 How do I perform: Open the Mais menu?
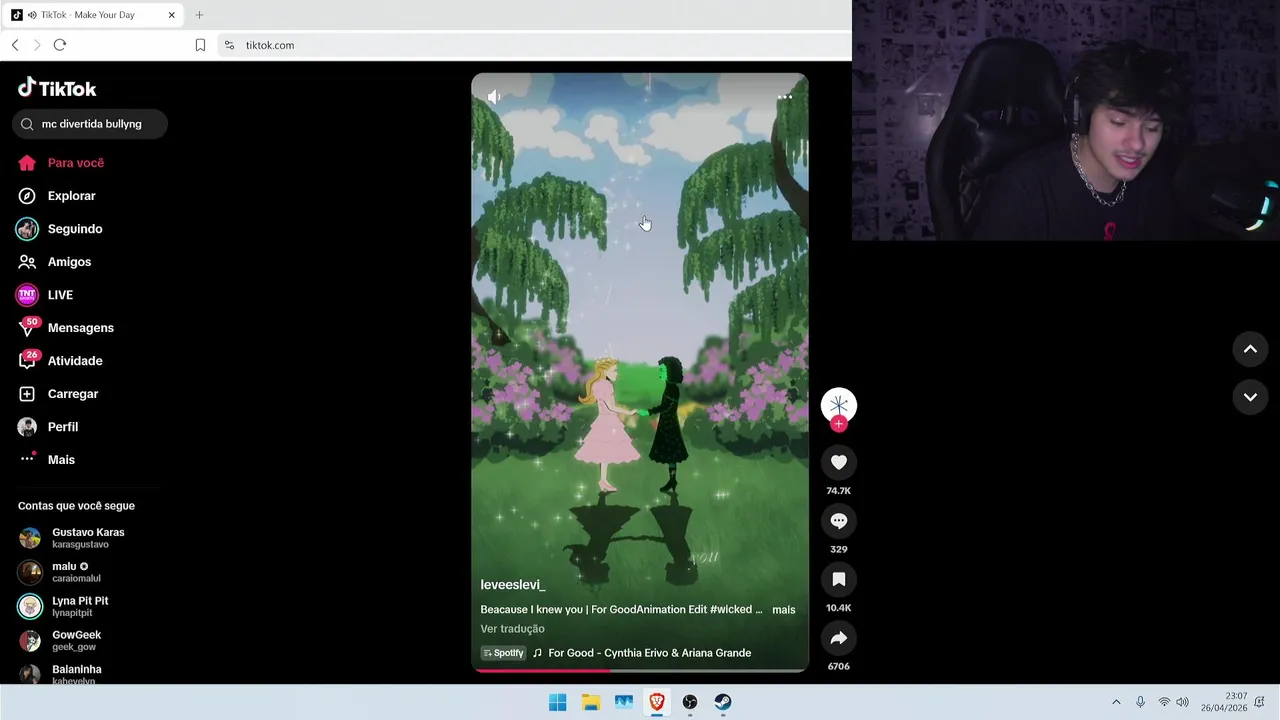click(61, 460)
